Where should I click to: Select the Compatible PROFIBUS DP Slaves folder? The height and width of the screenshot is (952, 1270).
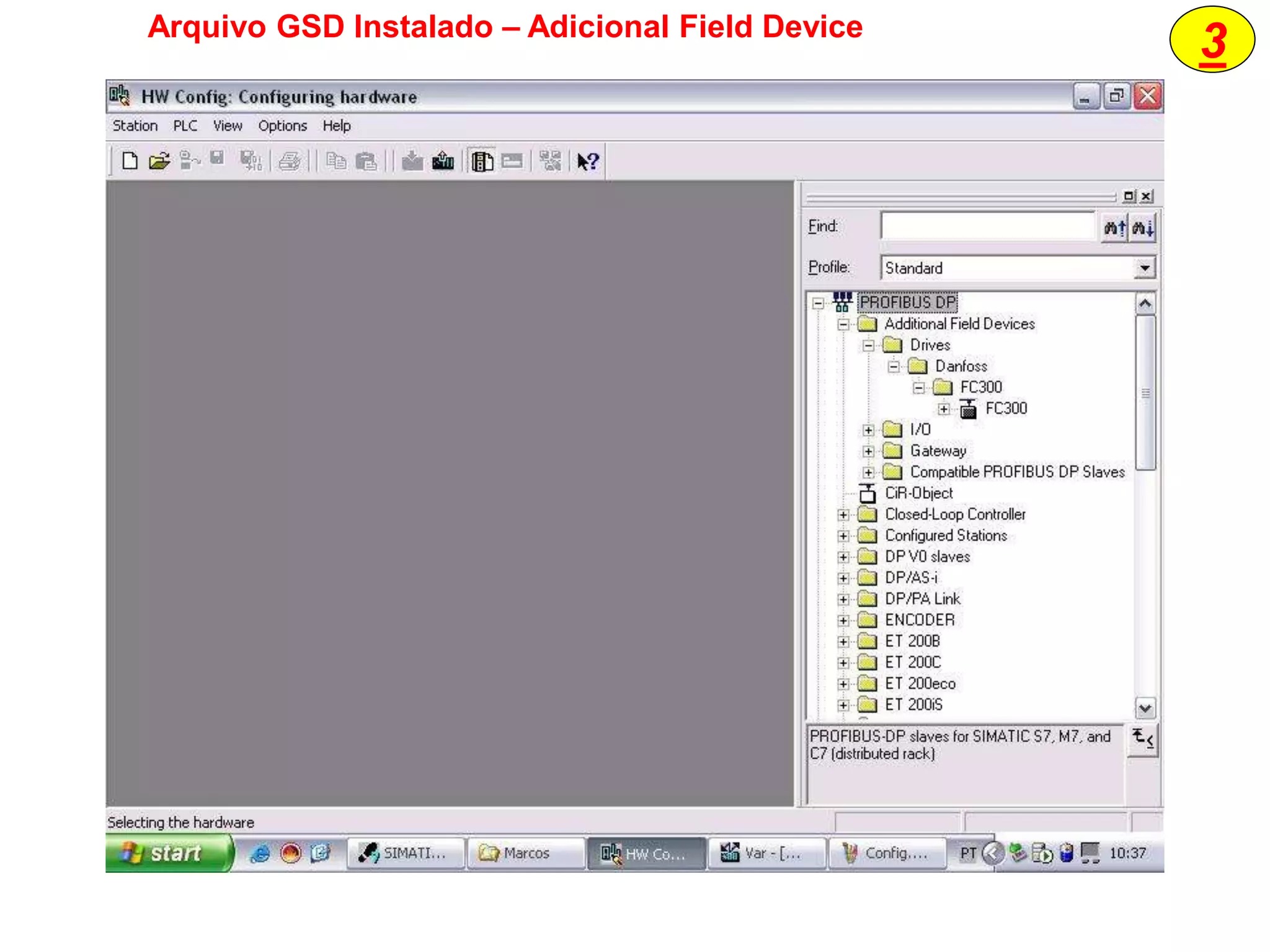coord(1017,472)
